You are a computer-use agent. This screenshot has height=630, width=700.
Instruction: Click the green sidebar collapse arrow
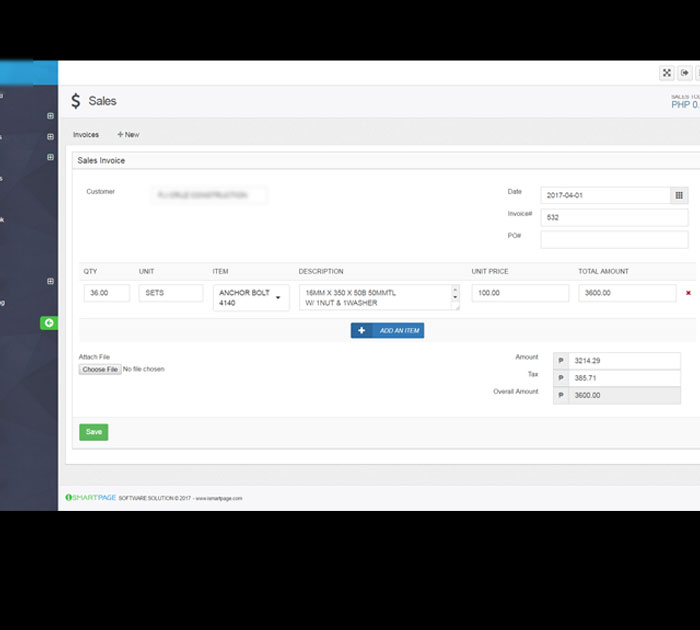click(49, 322)
